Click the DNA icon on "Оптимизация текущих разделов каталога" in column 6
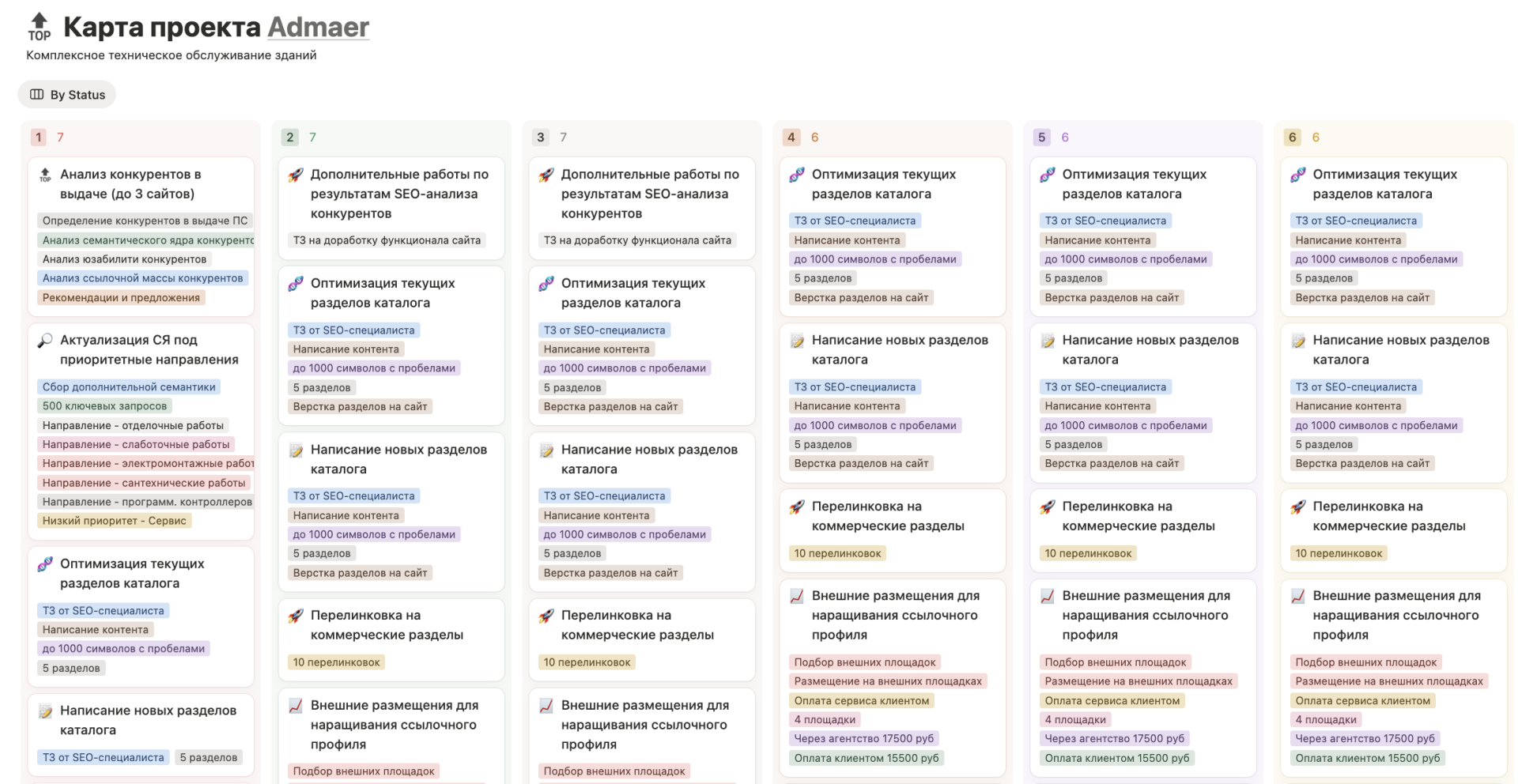 click(x=1299, y=174)
